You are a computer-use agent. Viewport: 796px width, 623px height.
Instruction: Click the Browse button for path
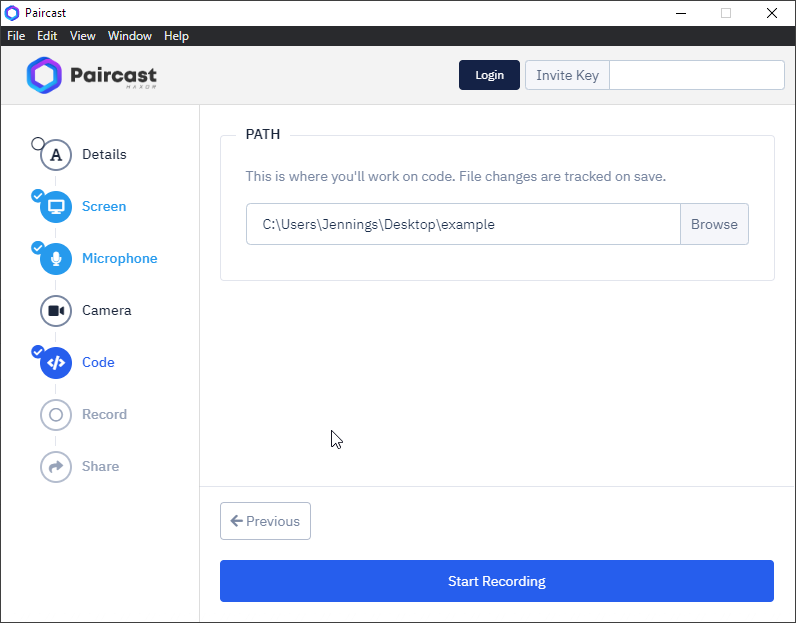pos(714,225)
